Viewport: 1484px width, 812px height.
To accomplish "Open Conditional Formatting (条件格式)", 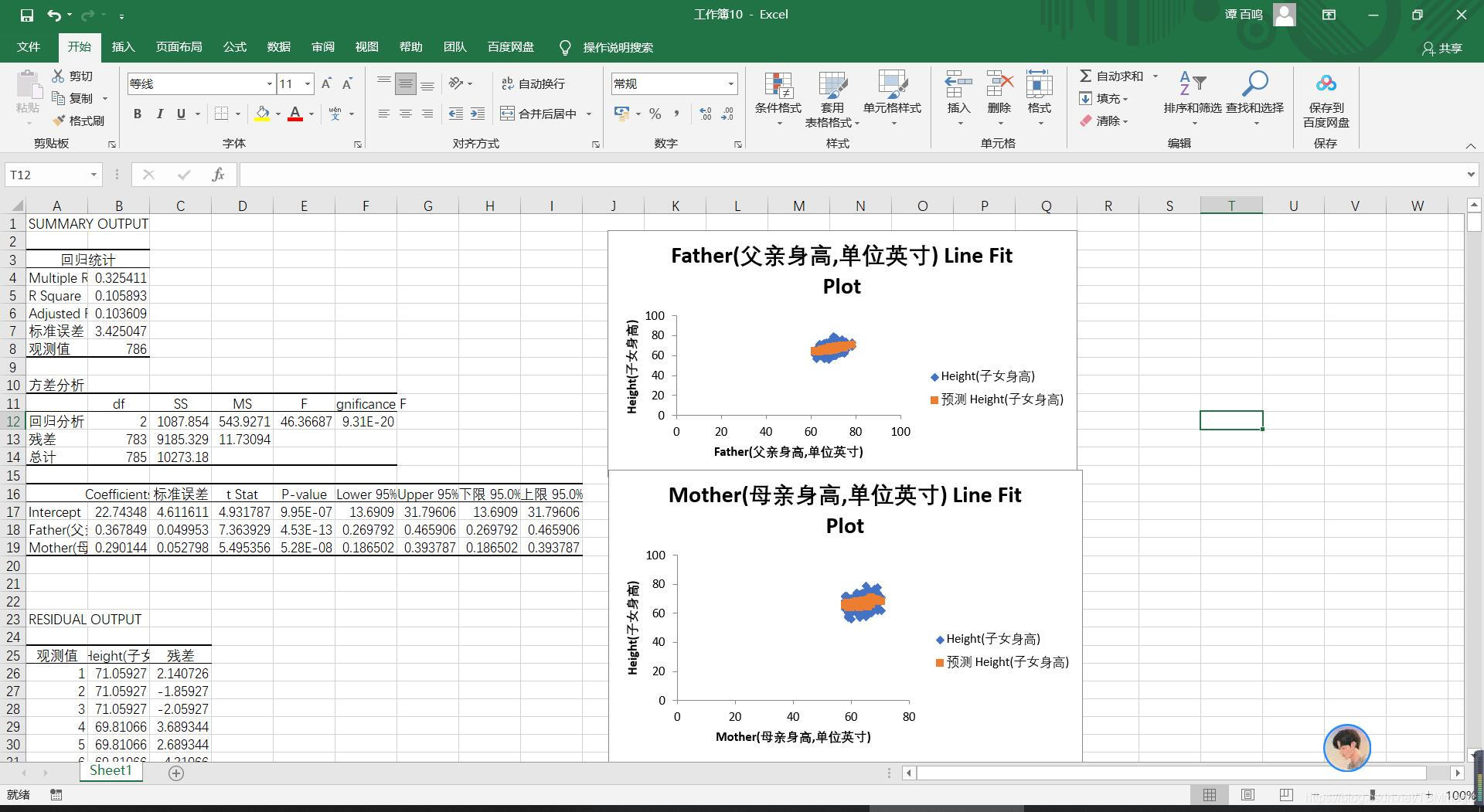I will (778, 99).
